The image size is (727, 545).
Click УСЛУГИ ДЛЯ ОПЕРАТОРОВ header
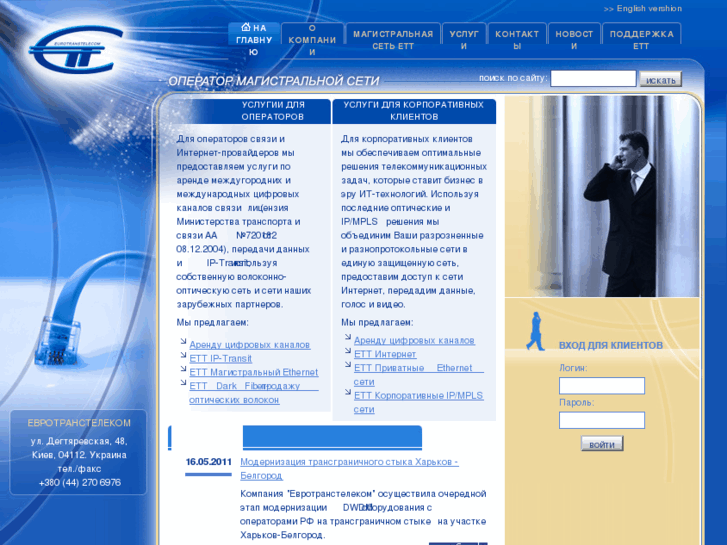[x=273, y=111]
